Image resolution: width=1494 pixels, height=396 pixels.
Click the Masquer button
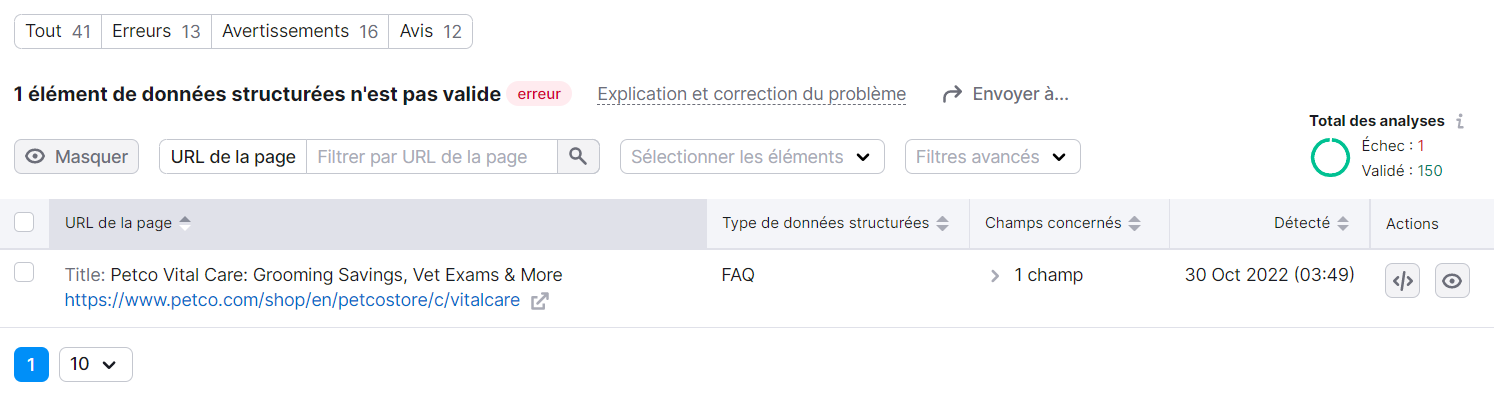pyautogui.click(x=77, y=157)
